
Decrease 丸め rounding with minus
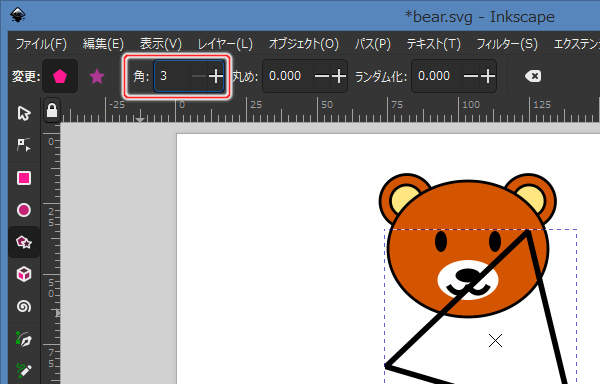[x=322, y=76]
